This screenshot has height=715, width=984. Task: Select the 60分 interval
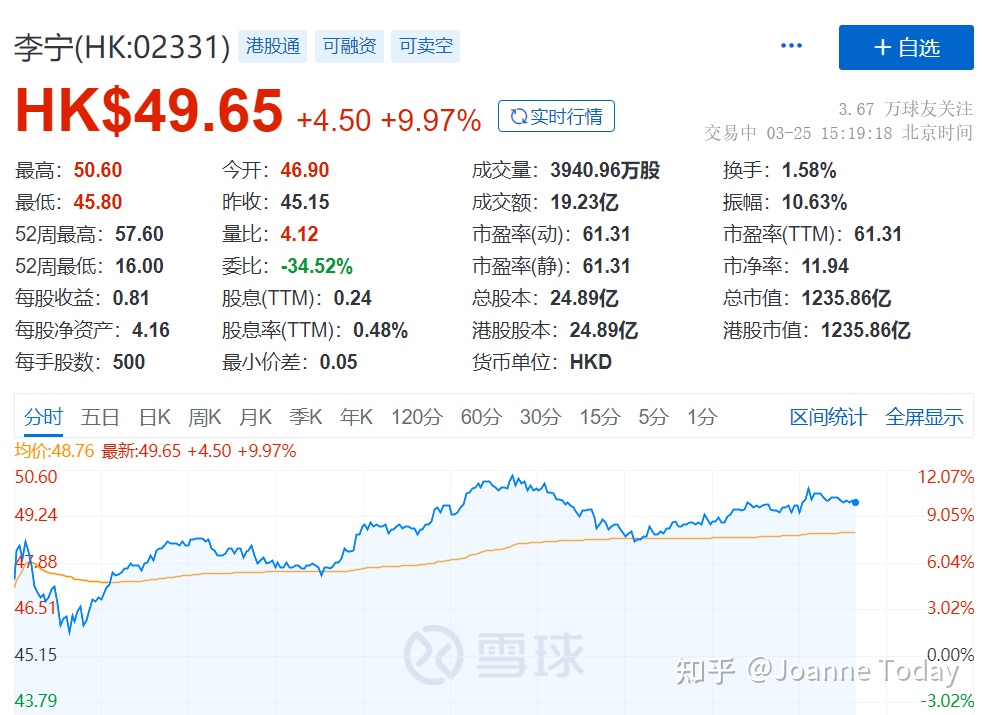tap(481, 417)
